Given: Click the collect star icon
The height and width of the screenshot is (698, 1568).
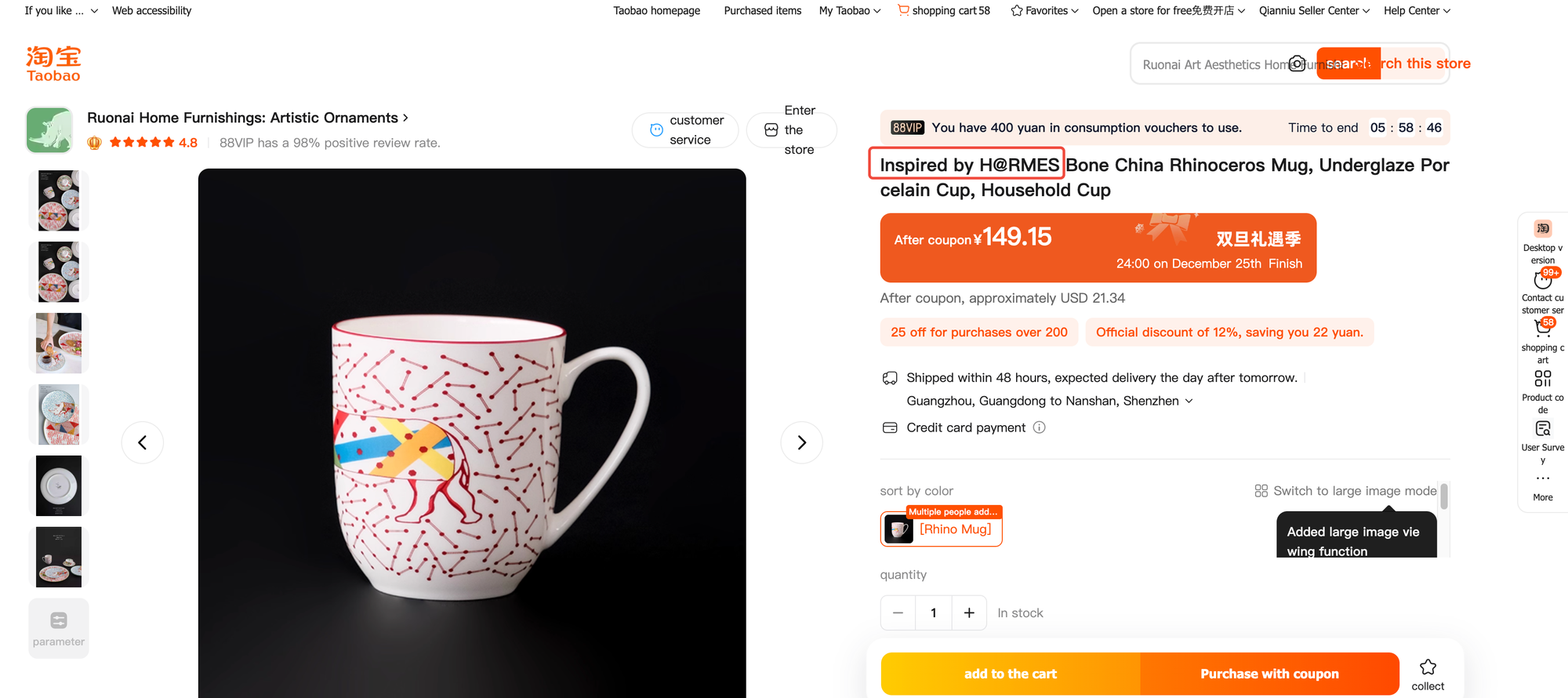Looking at the screenshot, I should pos(1428,667).
